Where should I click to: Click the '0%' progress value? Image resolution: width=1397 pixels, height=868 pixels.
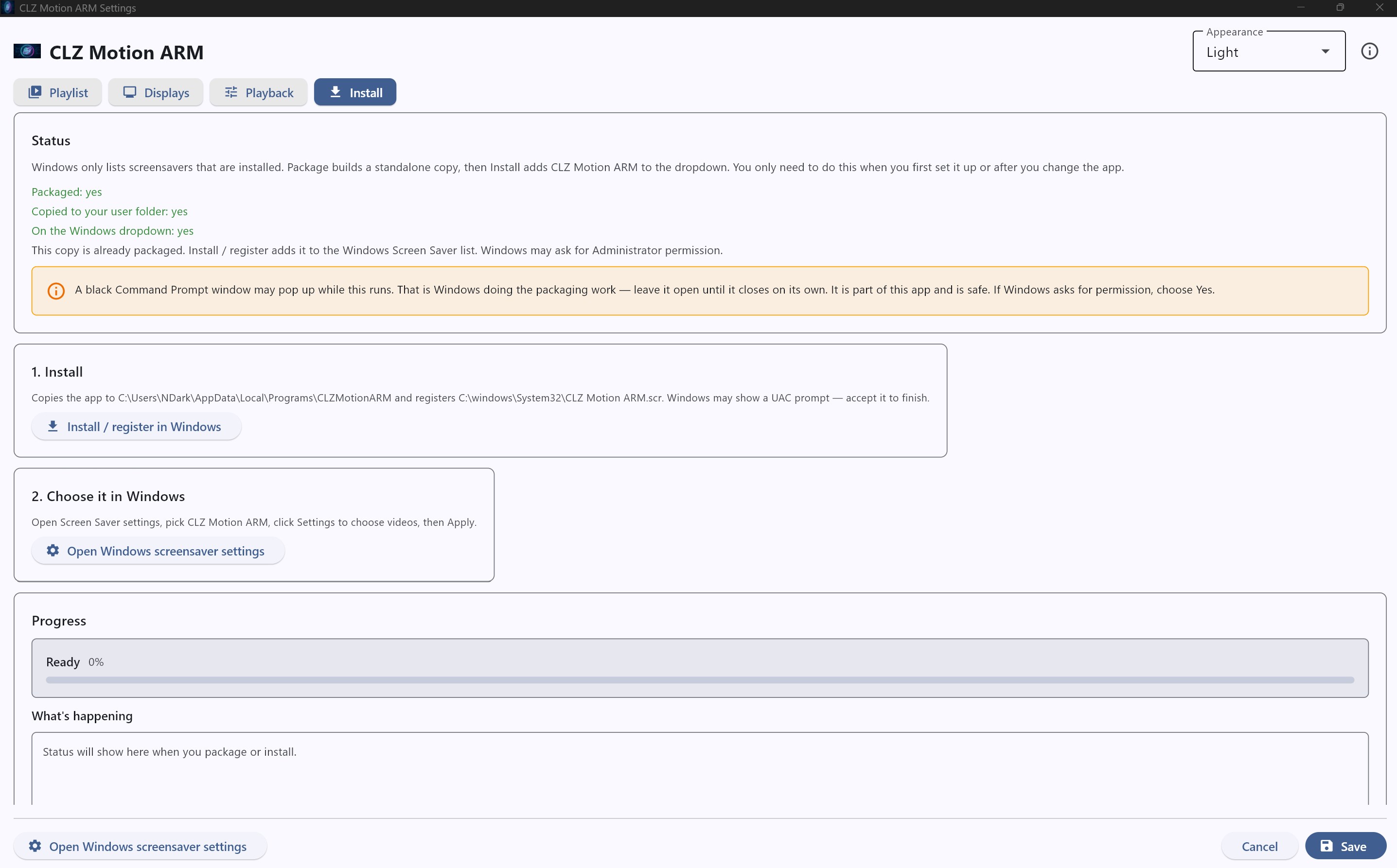(x=96, y=662)
